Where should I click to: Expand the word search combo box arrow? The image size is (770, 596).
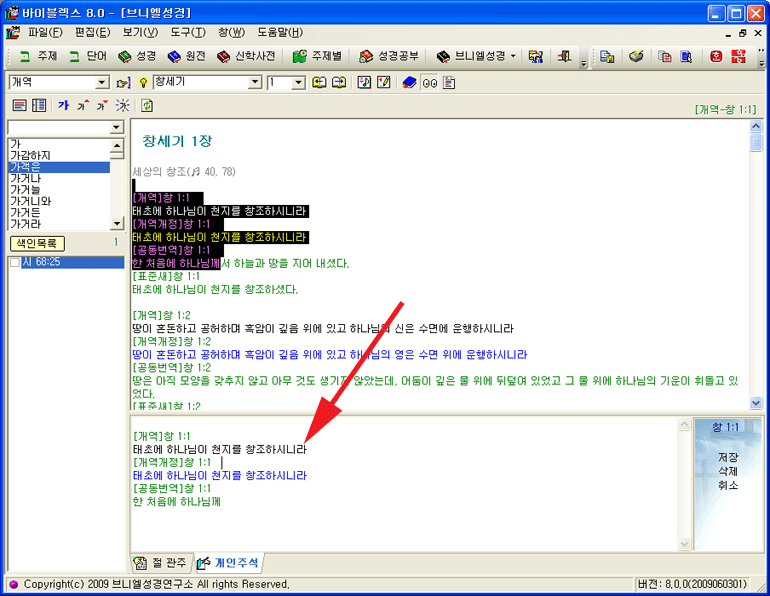[x=116, y=127]
